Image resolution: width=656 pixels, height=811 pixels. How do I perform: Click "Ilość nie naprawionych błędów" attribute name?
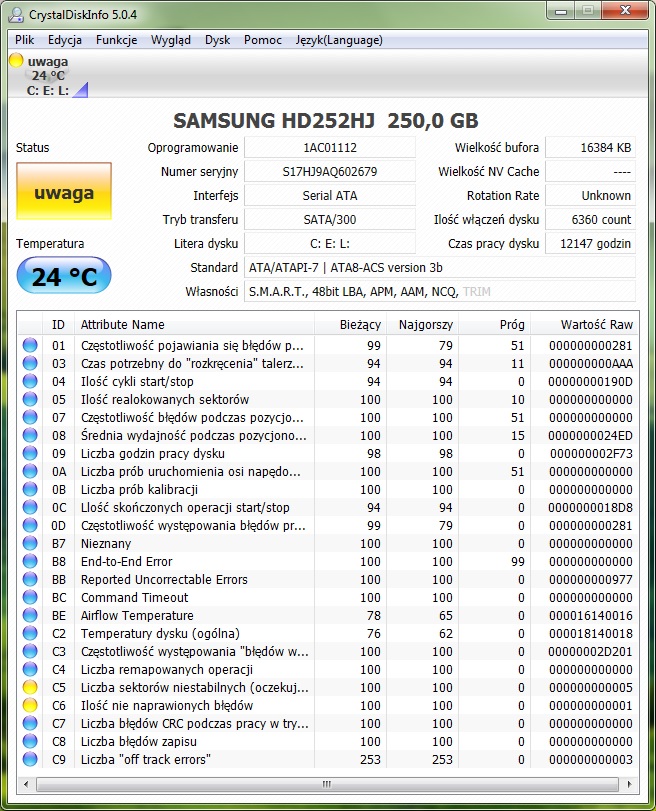(x=167, y=705)
